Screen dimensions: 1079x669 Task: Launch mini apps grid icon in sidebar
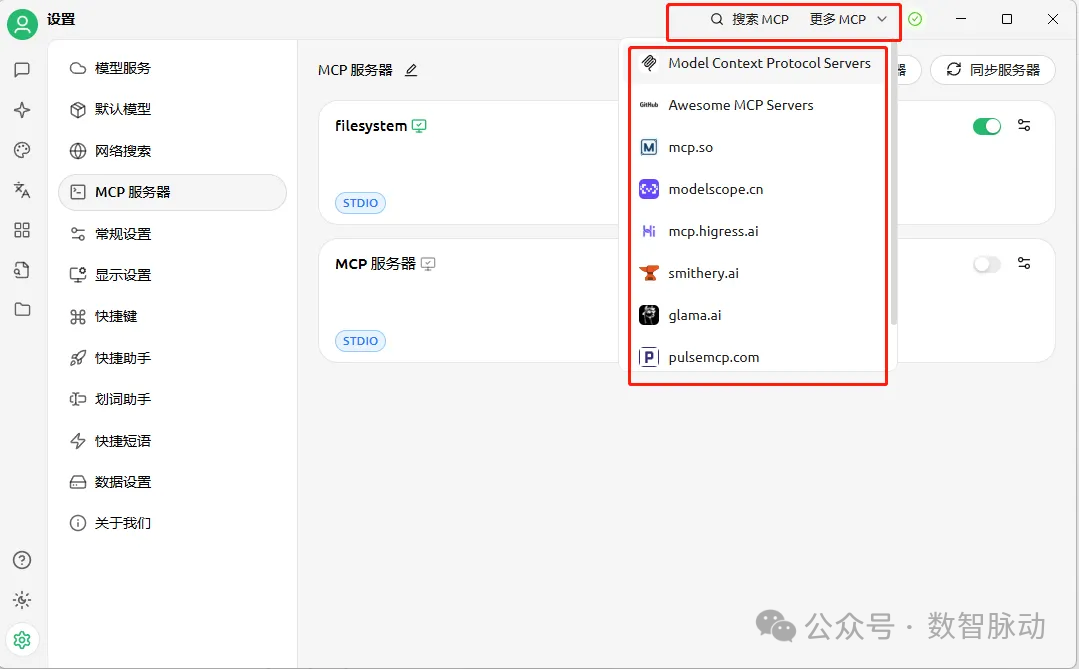22,230
